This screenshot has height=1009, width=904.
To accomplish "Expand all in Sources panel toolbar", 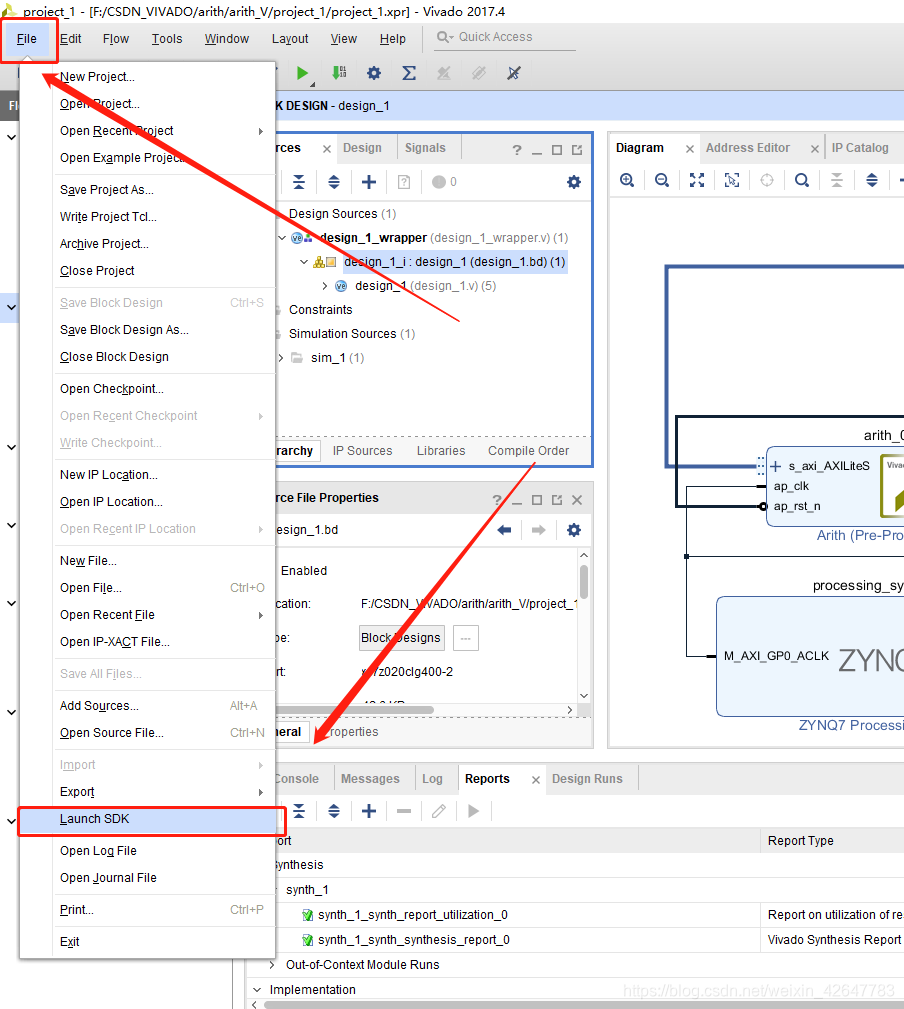I will [334, 182].
